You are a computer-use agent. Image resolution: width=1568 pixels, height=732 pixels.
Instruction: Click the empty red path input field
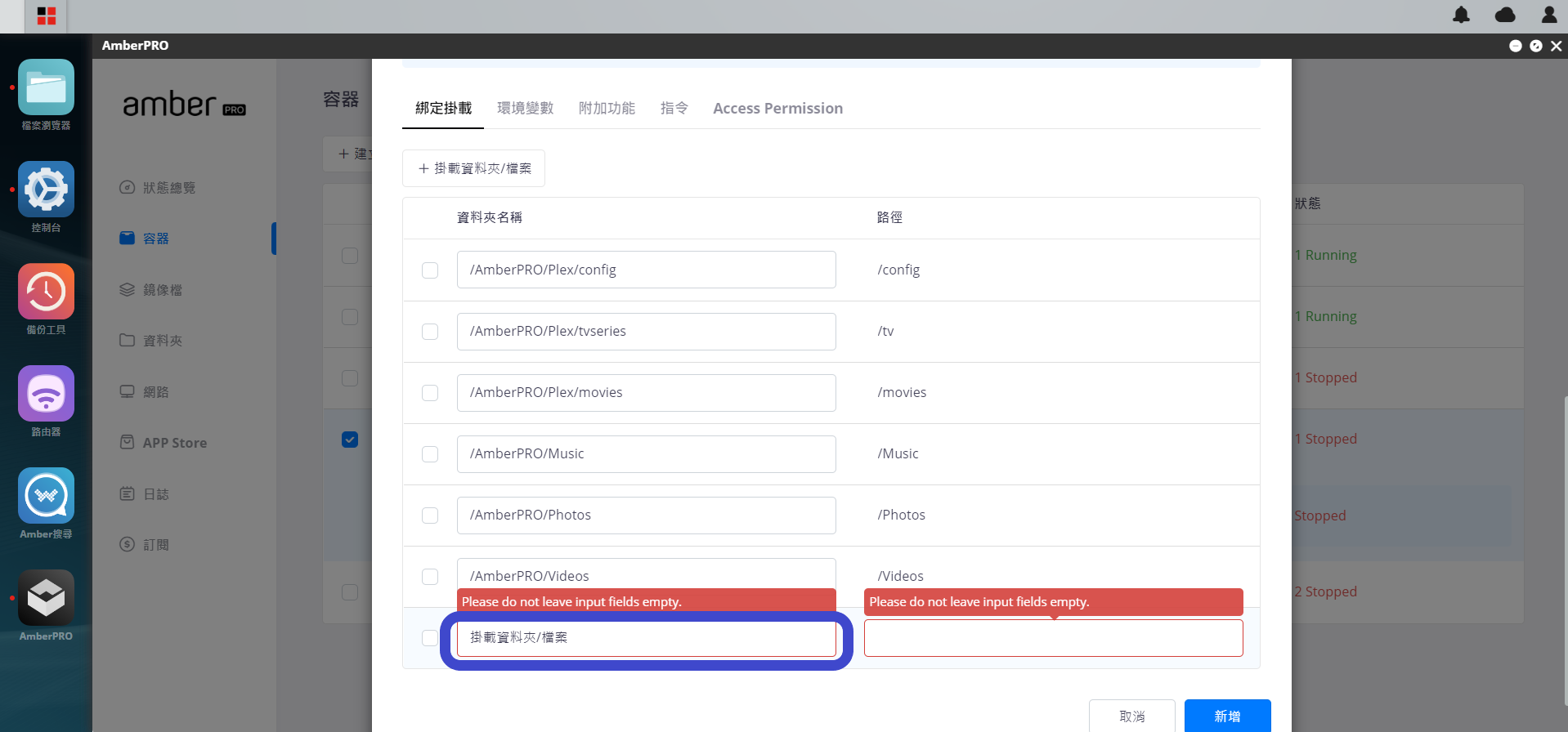[1053, 638]
